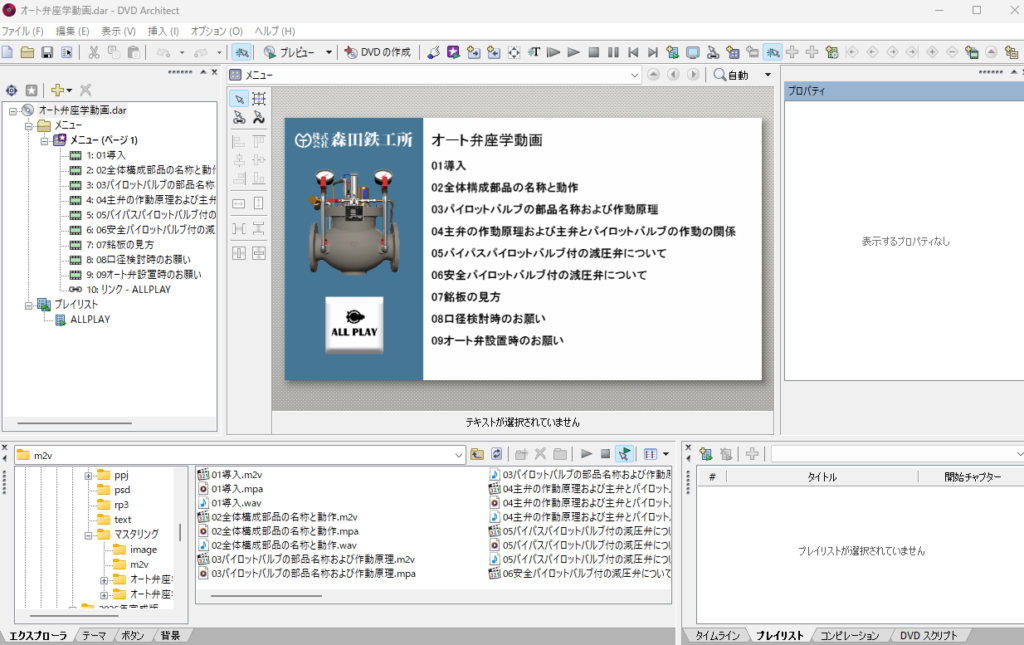Click the Open folder icon in toolbar
This screenshot has height=645, width=1024.
28,52
